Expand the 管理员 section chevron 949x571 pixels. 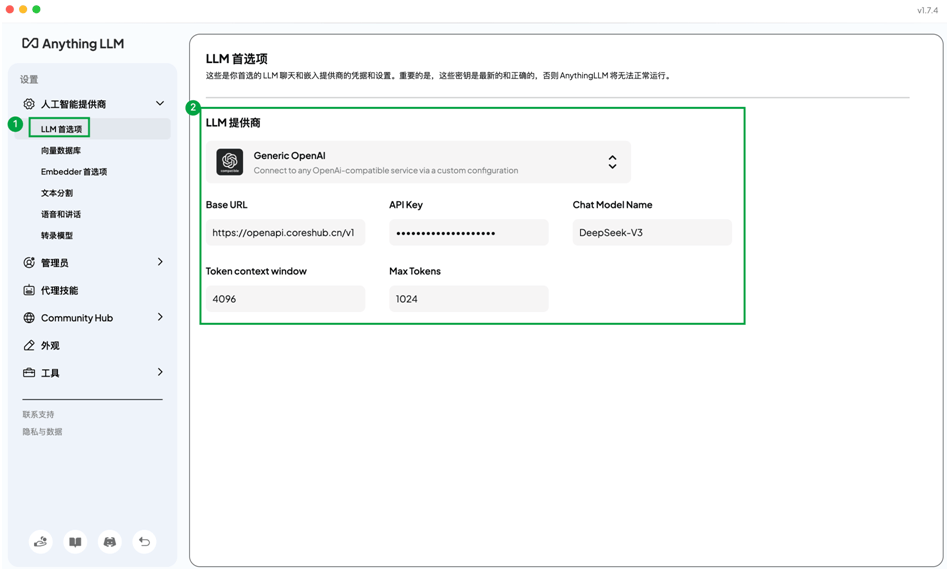(x=160, y=262)
